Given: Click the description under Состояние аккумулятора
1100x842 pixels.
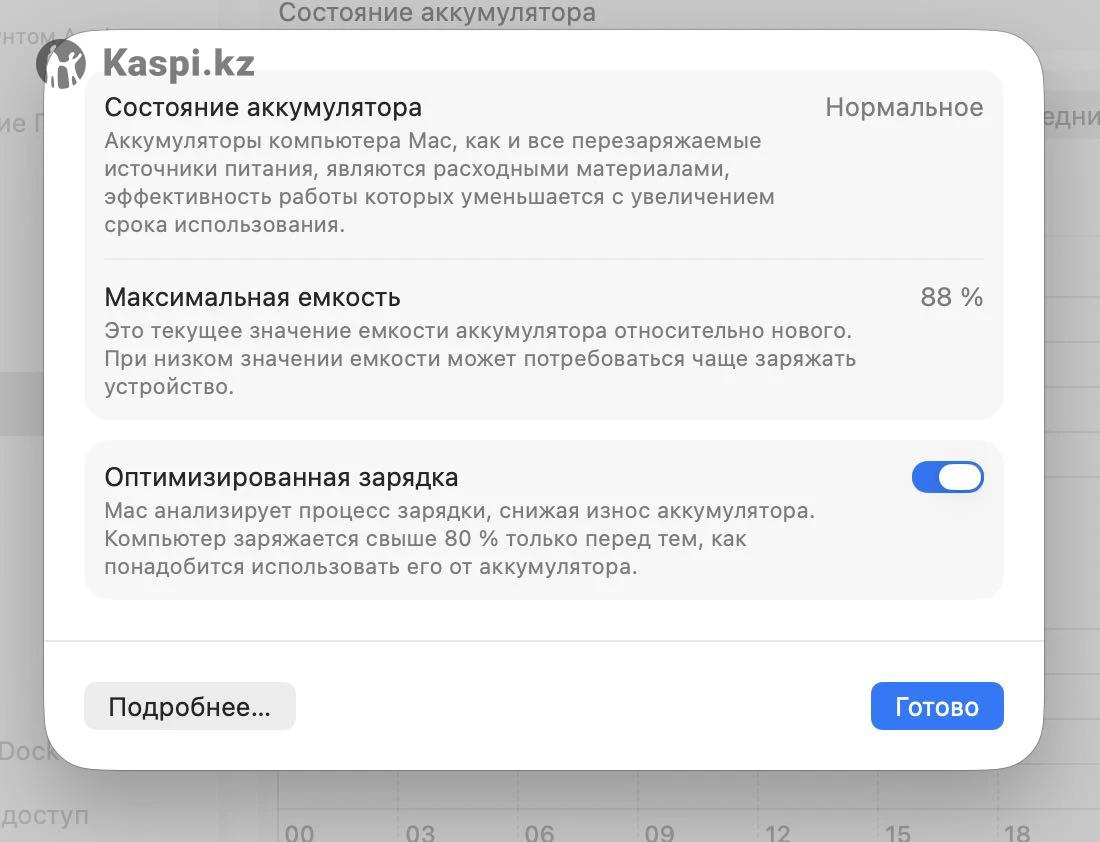Looking at the screenshot, I should point(439,183).
